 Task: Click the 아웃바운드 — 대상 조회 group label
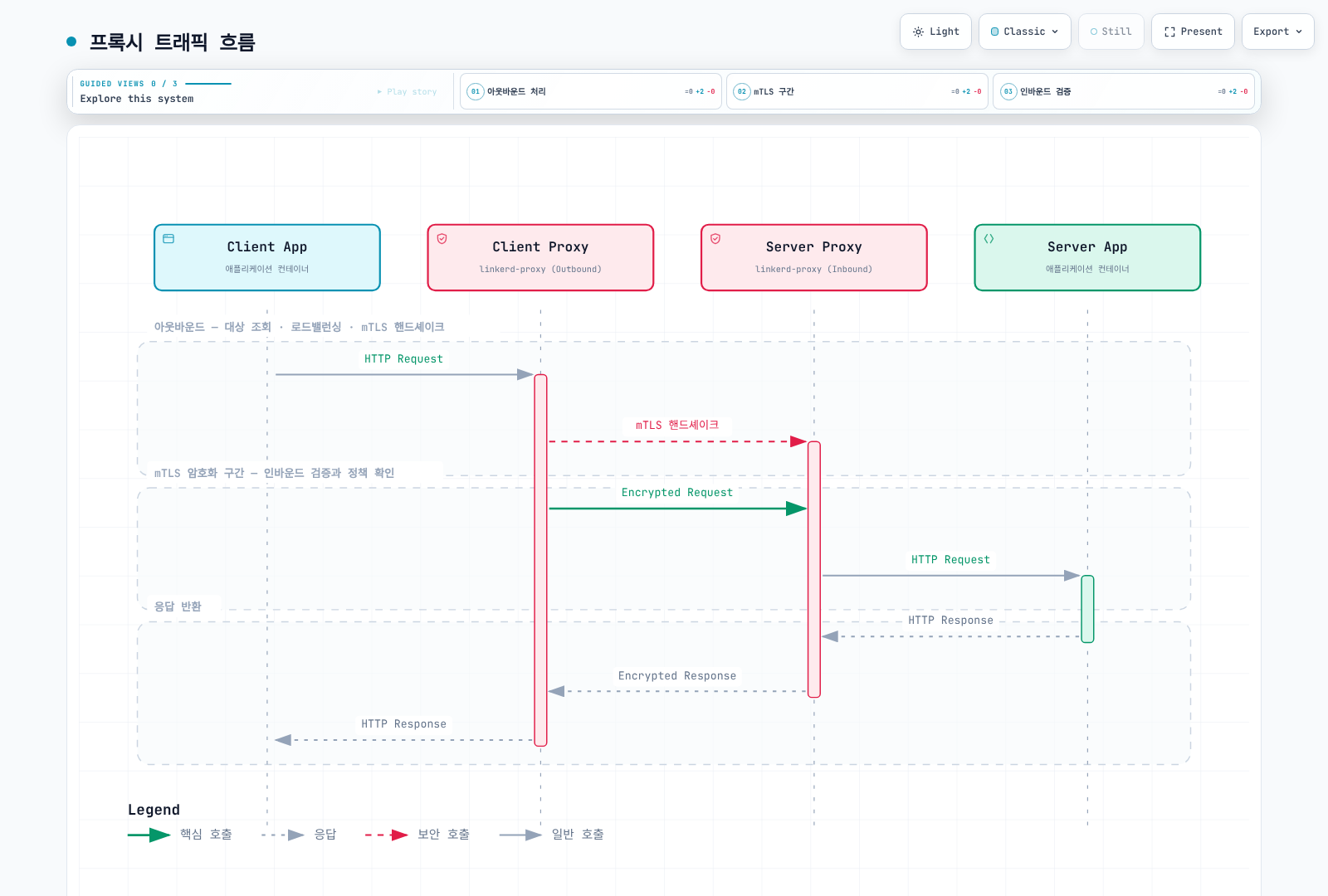pyautogui.click(x=299, y=327)
